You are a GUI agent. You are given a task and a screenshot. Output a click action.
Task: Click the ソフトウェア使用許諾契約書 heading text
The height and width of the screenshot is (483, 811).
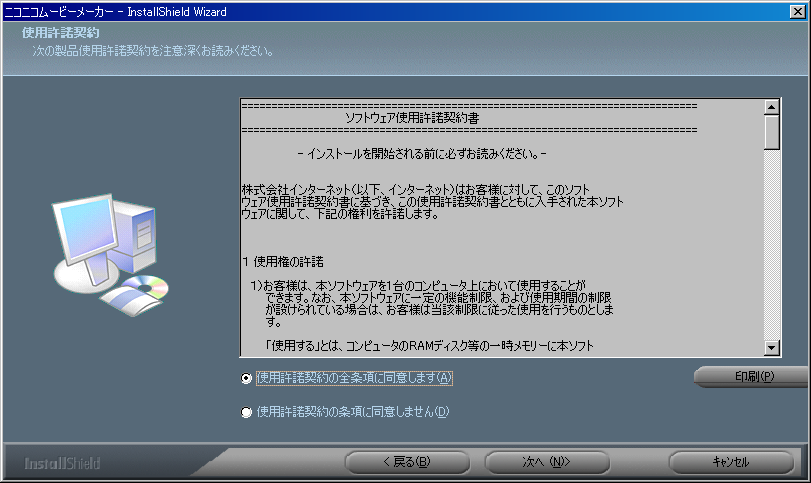pos(412,118)
